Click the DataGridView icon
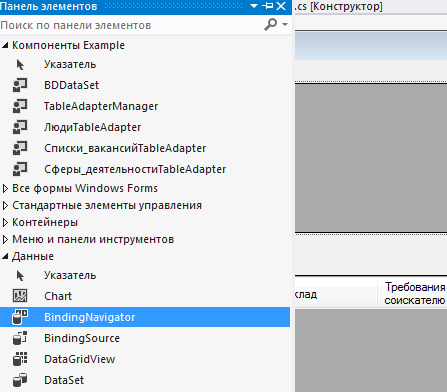This screenshot has height=392, width=447. (x=20, y=359)
